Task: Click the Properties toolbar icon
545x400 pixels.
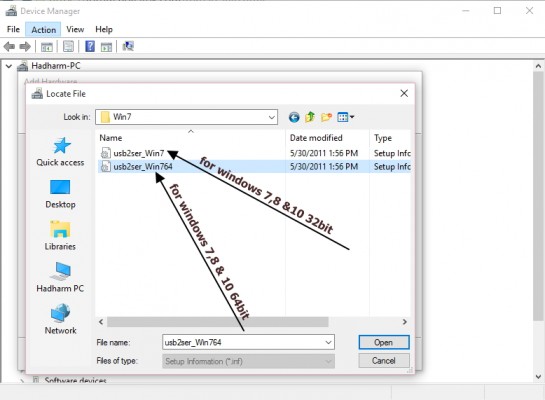Action: coord(68,46)
